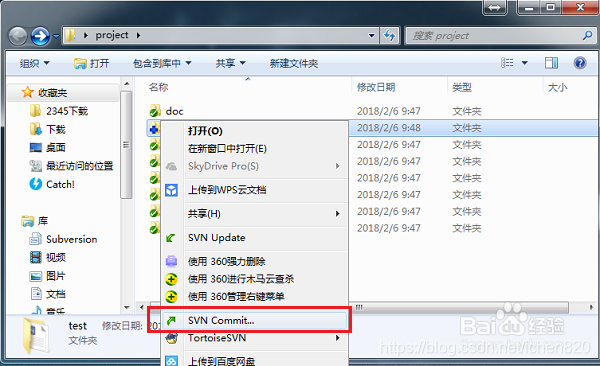Click 上传到WPS云文档 menu entry
Image resolution: width=600 pixels, height=366 pixels.
click(x=254, y=190)
